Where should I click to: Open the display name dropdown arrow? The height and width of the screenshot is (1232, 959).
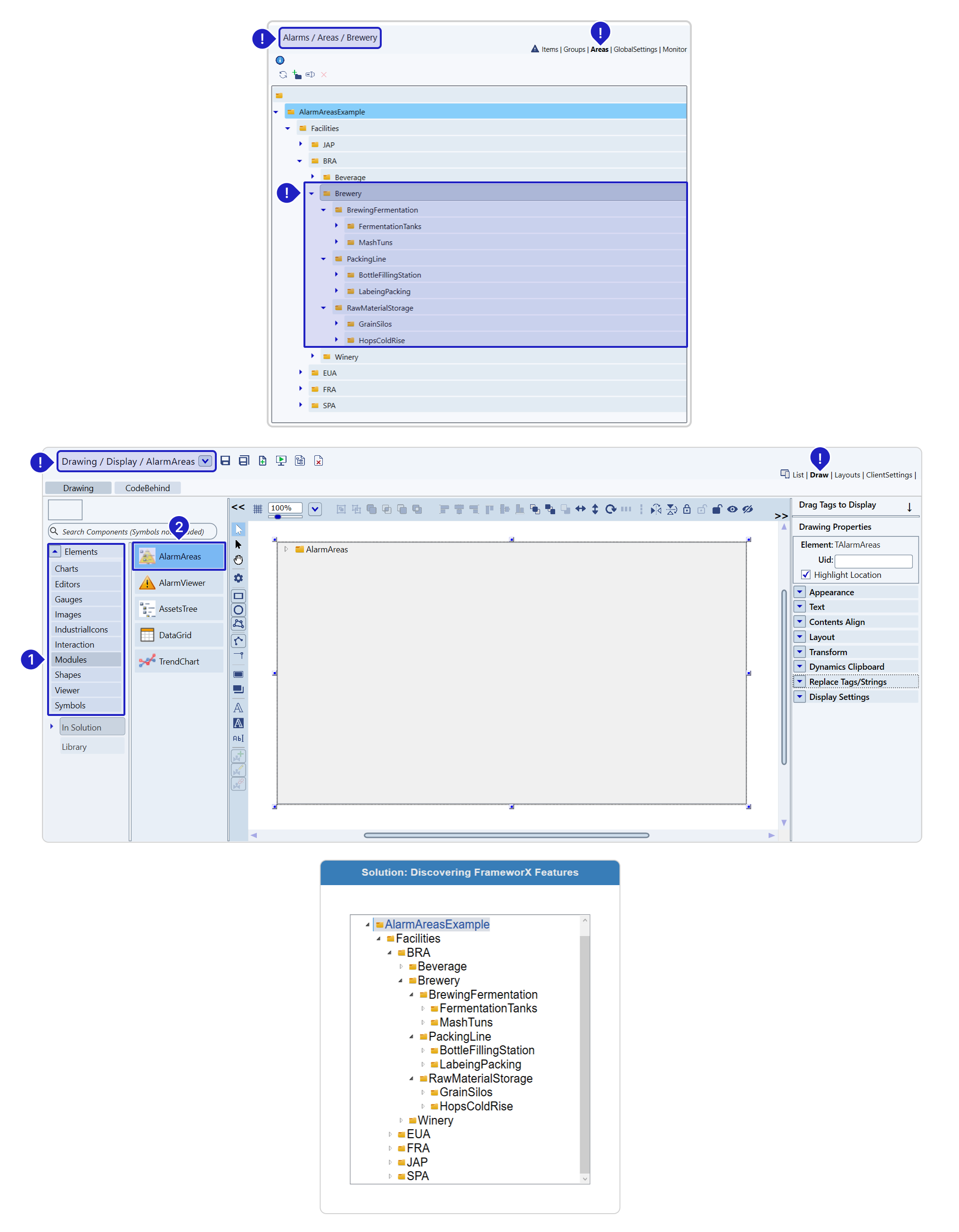tap(205, 461)
